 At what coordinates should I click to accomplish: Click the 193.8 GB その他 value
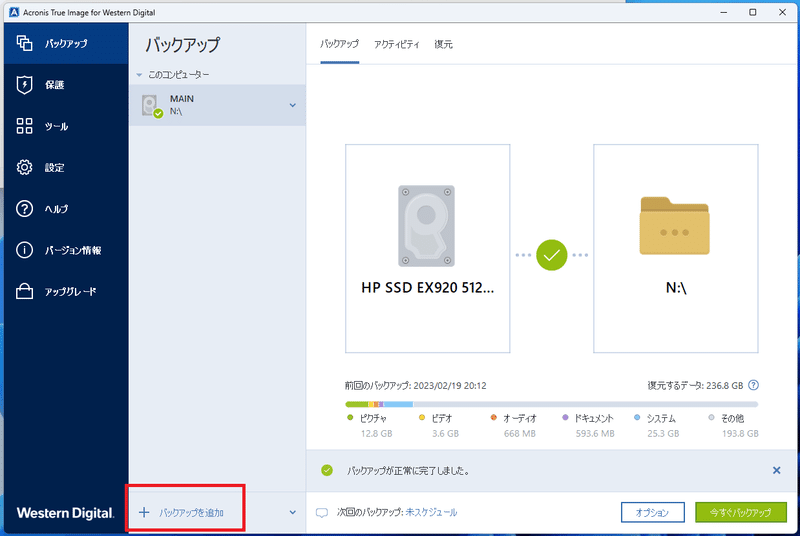tap(740, 433)
